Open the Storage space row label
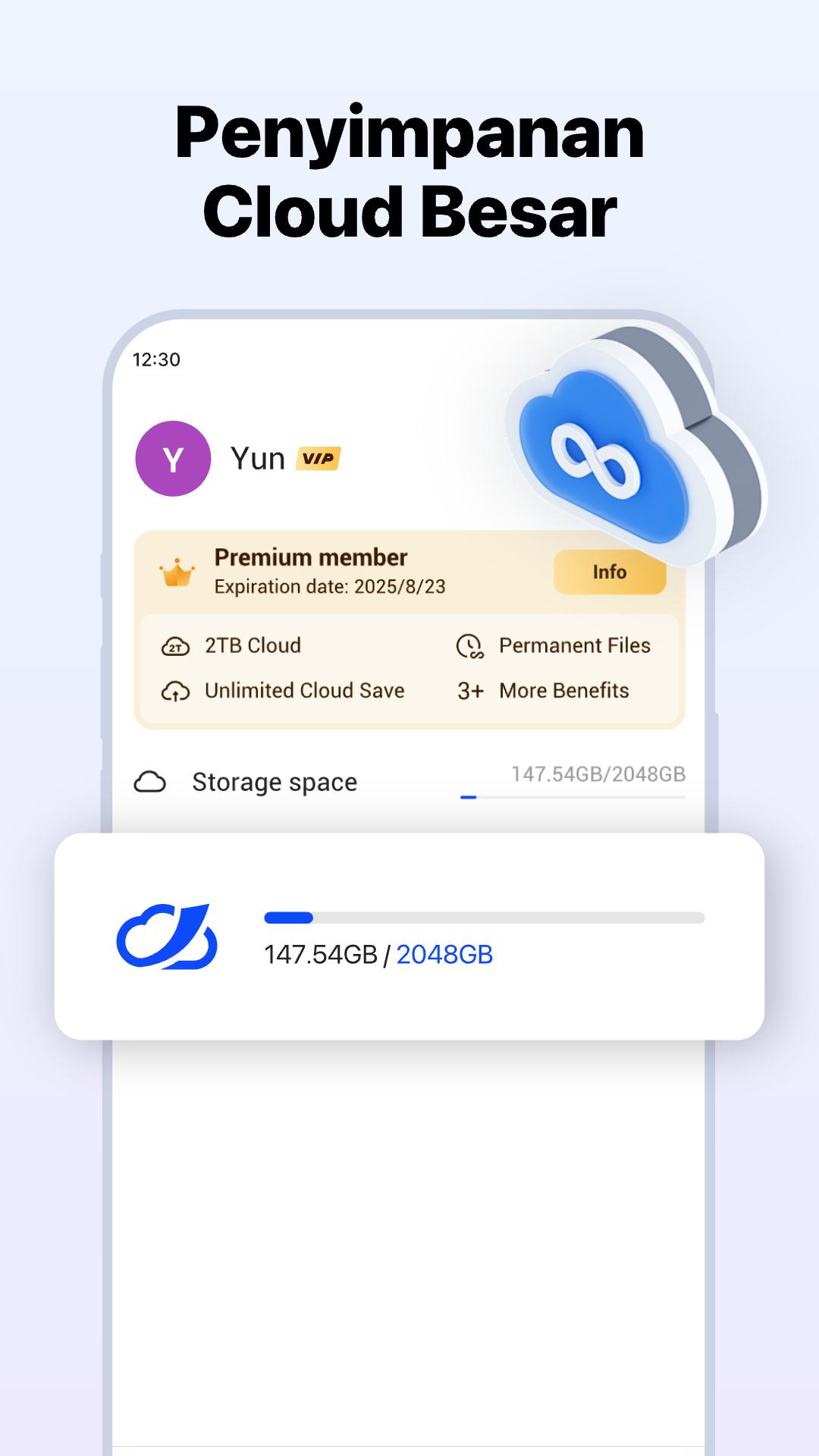The image size is (819, 1456). 275,782
